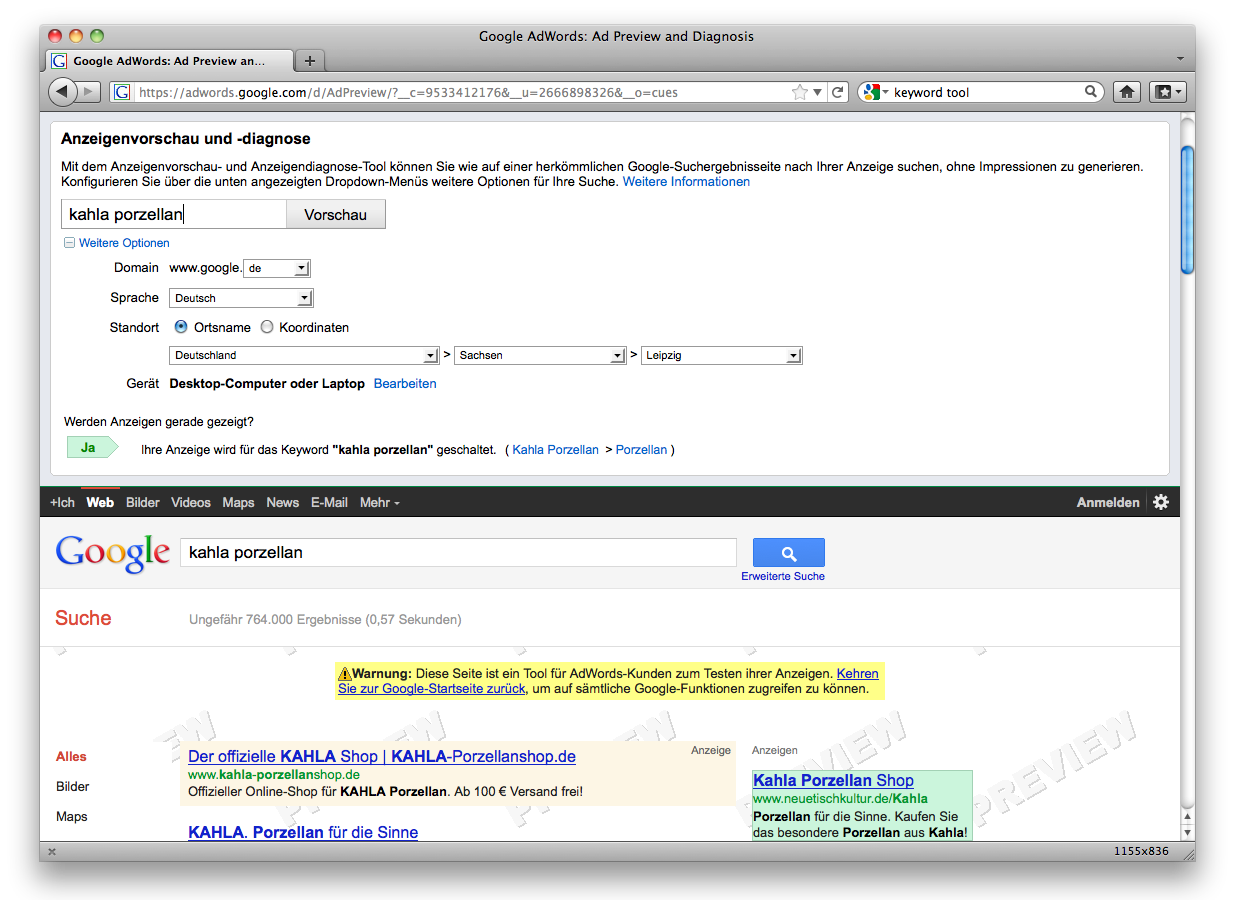1235x900 pixels.
Task: Bookmark this page with the star icon
Action: [800, 92]
